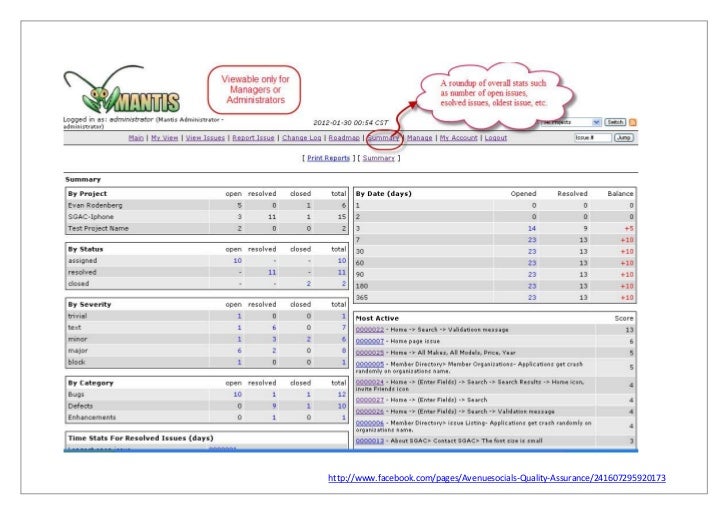Viewport: 728px width, 515px height.
Task: Open issue 0000024 in Most Active
Action: pyautogui.click(x=370, y=382)
